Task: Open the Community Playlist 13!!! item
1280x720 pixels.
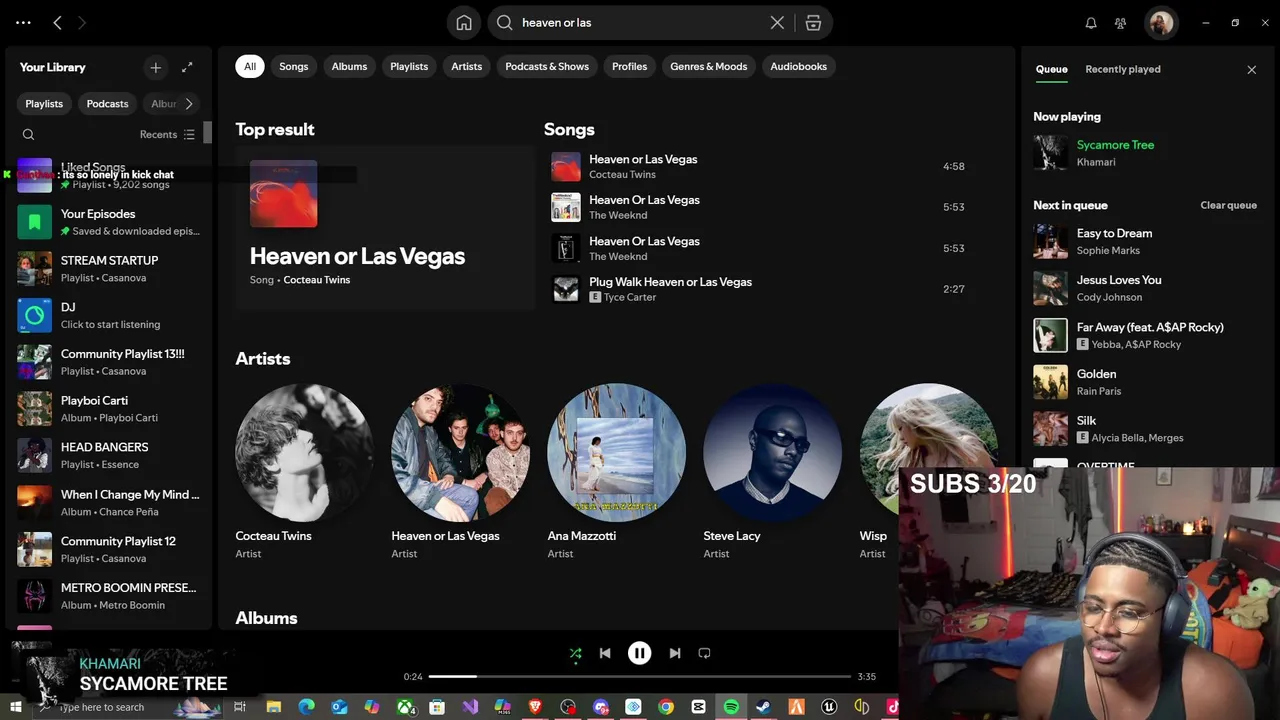Action: (x=109, y=362)
